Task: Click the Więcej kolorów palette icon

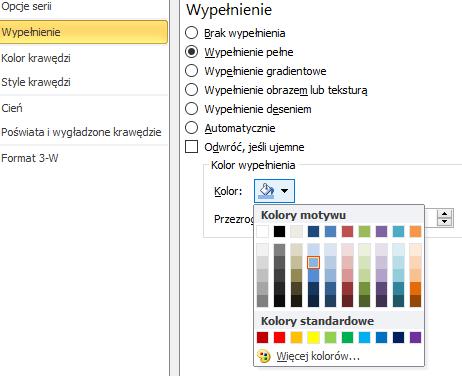Action: point(264,356)
